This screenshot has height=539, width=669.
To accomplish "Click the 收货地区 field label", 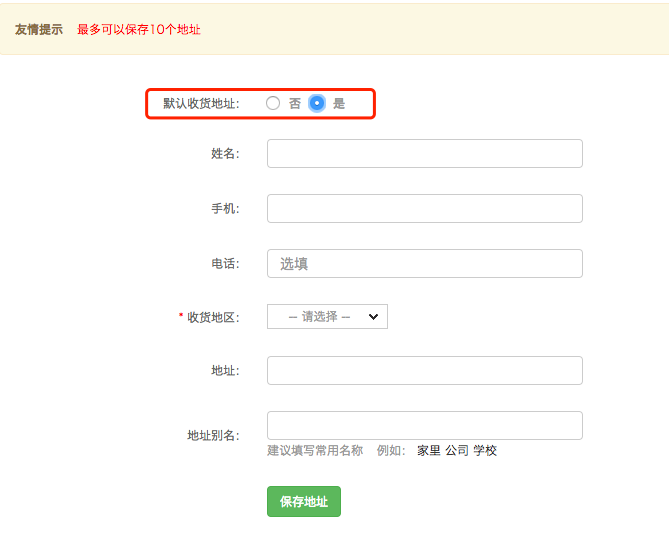I will pyautogui.click(x=213, y=318).
